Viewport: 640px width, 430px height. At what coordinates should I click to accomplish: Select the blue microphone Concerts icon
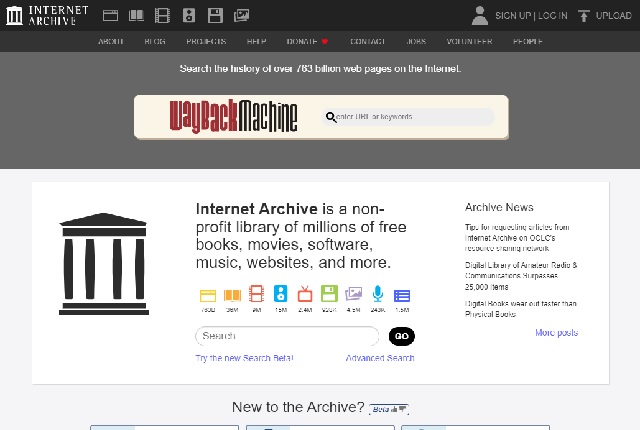(x=378, y=293)
